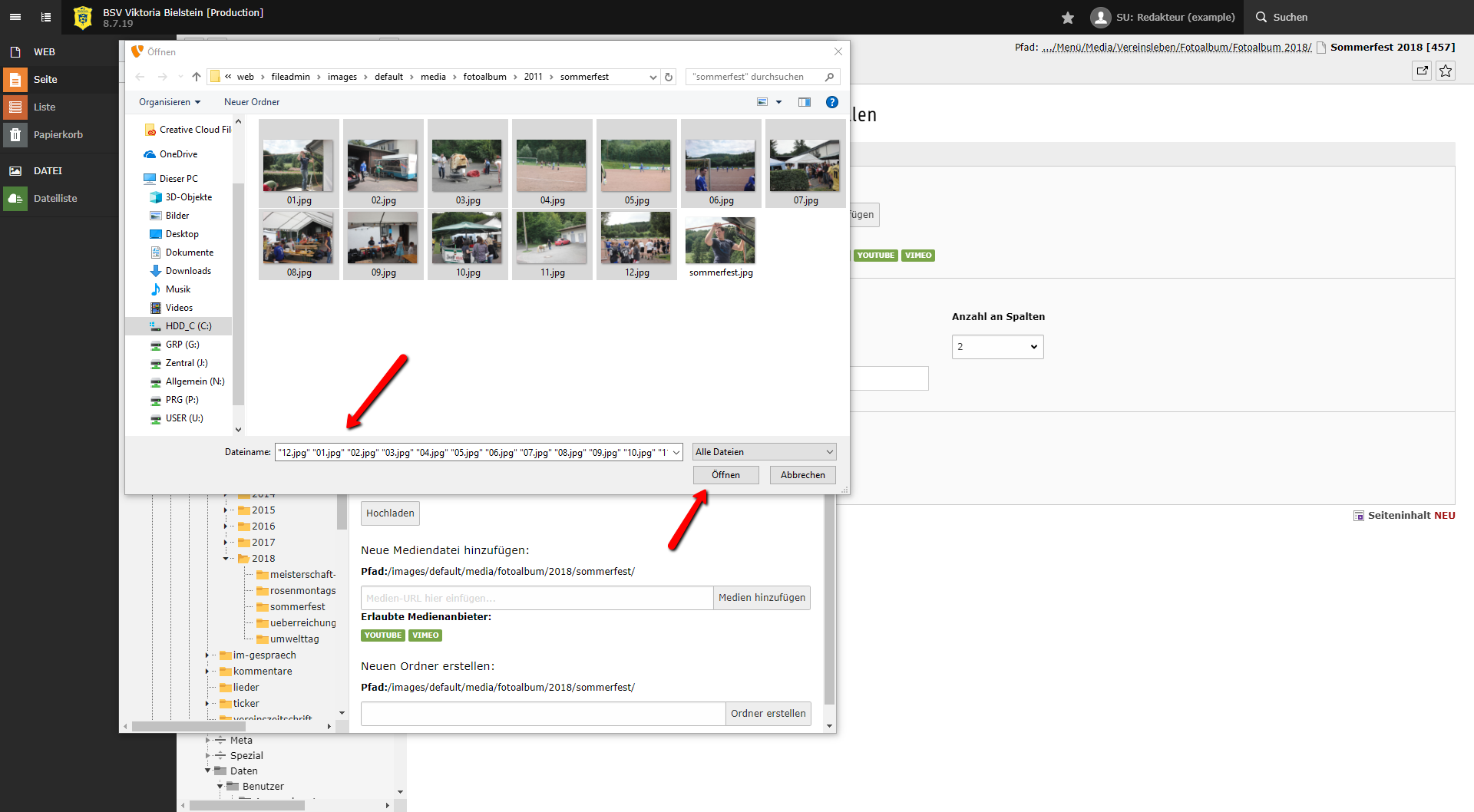Open the Papierkorb recycler module
Viewport: 1474px width, 812px height.
pos(58,135)
